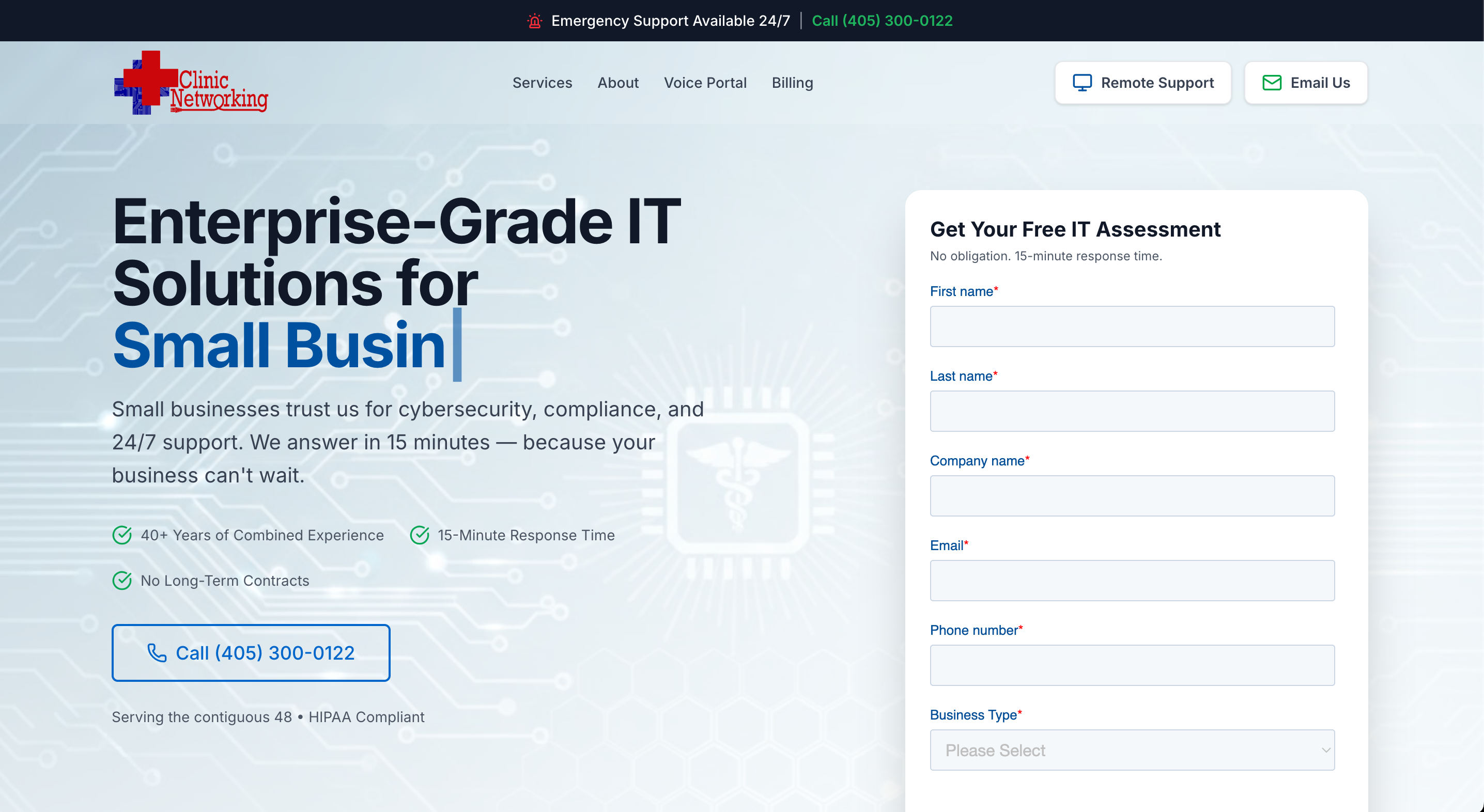Click into the Email input field

click(x=1132, y=581)
